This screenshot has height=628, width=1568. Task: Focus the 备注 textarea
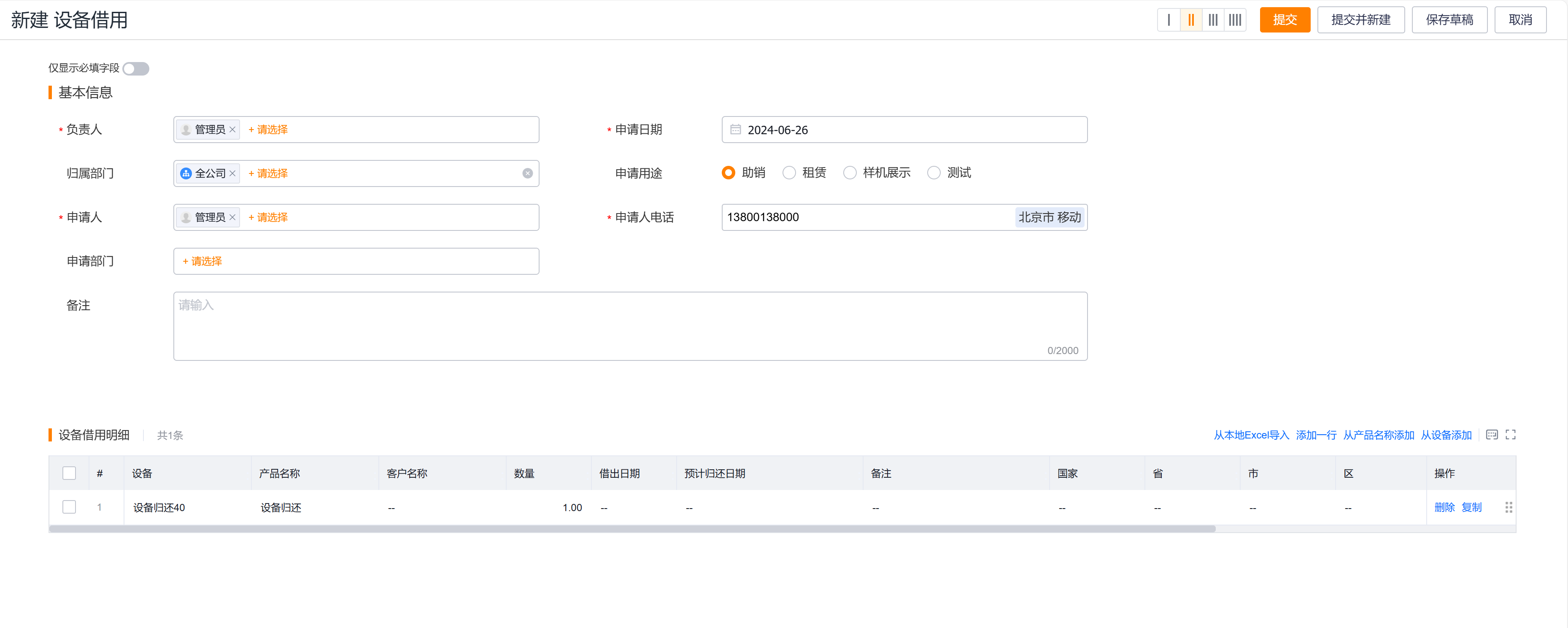[x=630, y=327]
